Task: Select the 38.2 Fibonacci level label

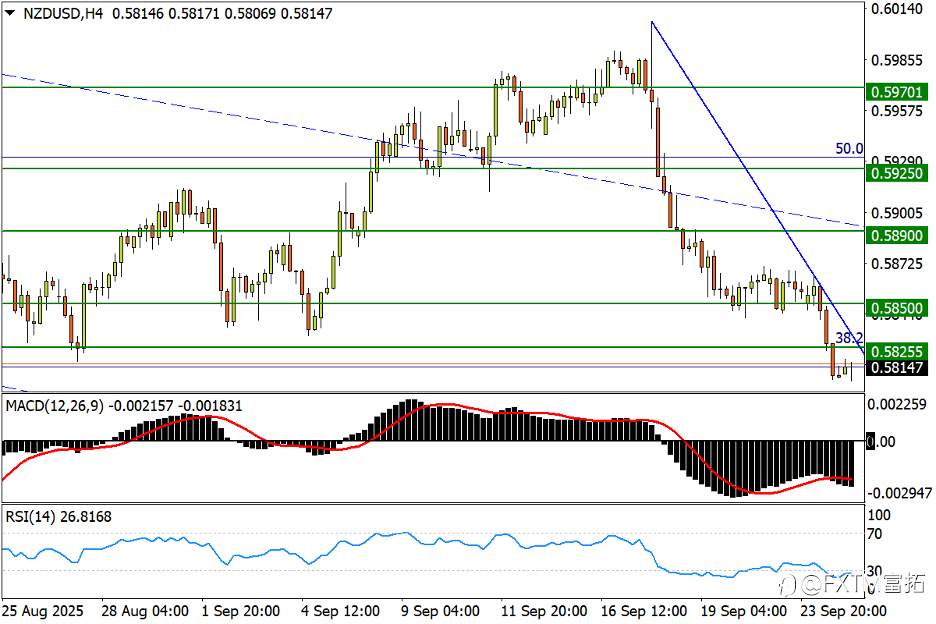Action: tap(849, 338)
